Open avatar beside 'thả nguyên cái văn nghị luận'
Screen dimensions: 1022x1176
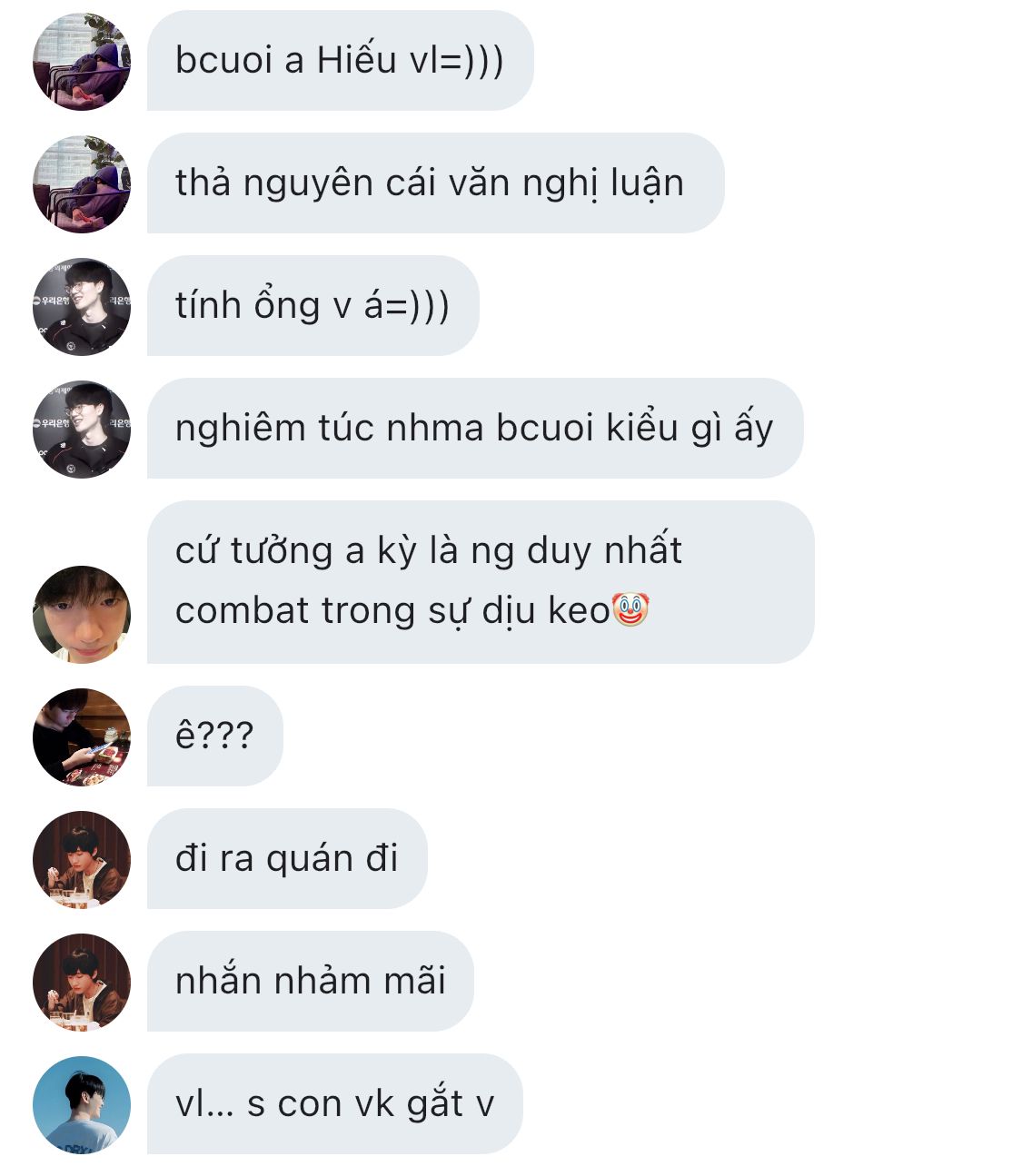coord(82,184)
